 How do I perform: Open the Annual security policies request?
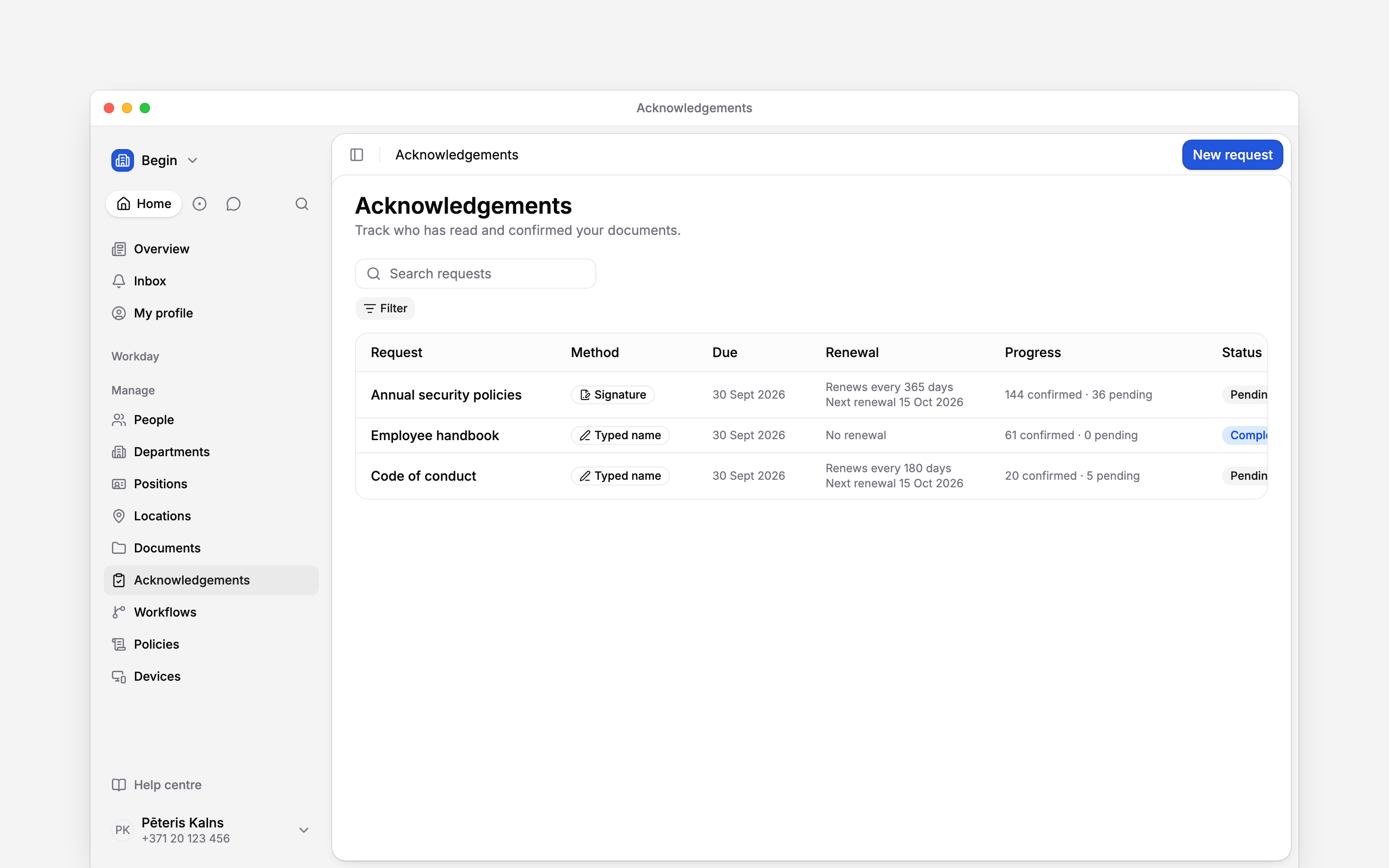point(446,395)
